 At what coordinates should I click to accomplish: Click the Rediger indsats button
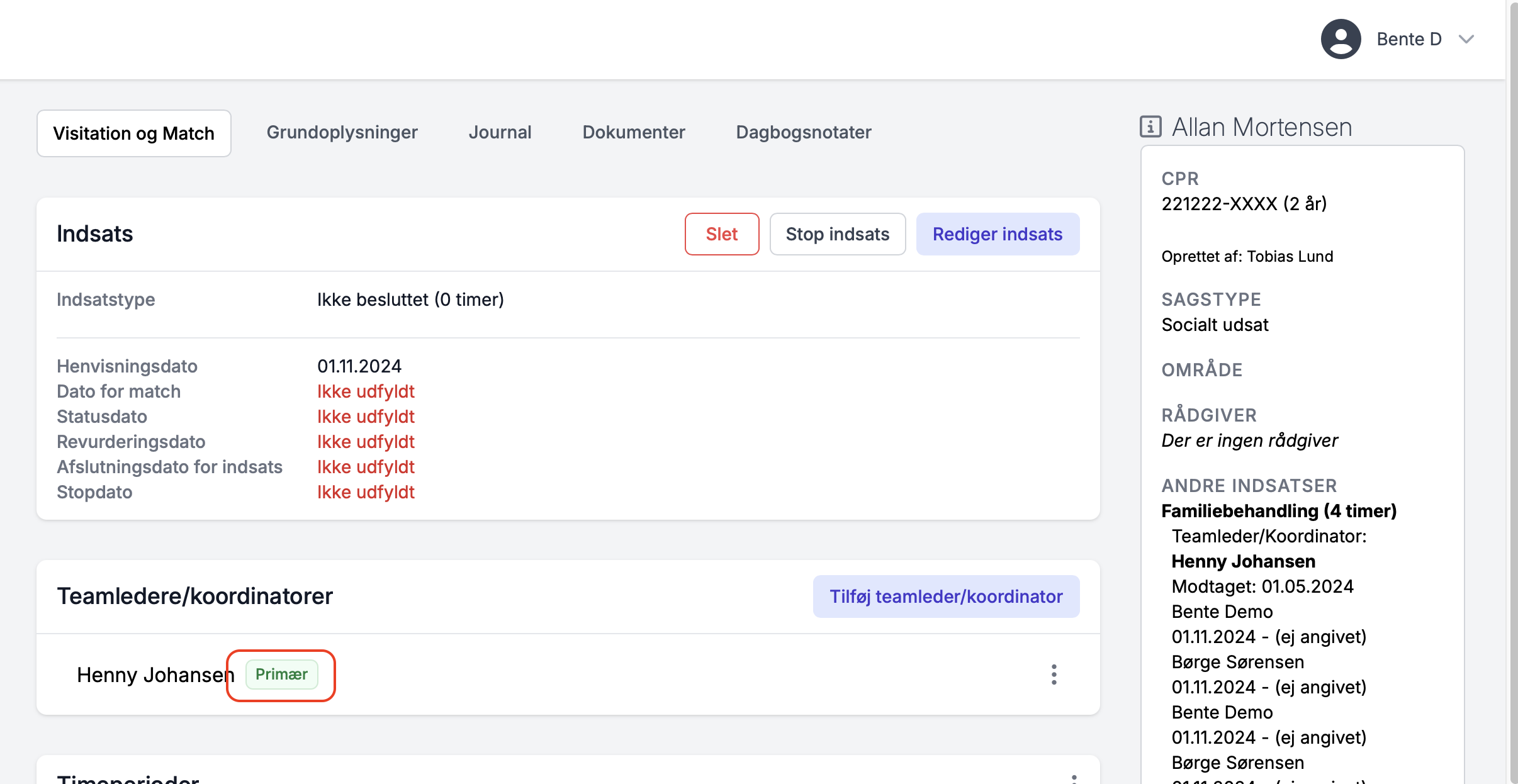998,234
